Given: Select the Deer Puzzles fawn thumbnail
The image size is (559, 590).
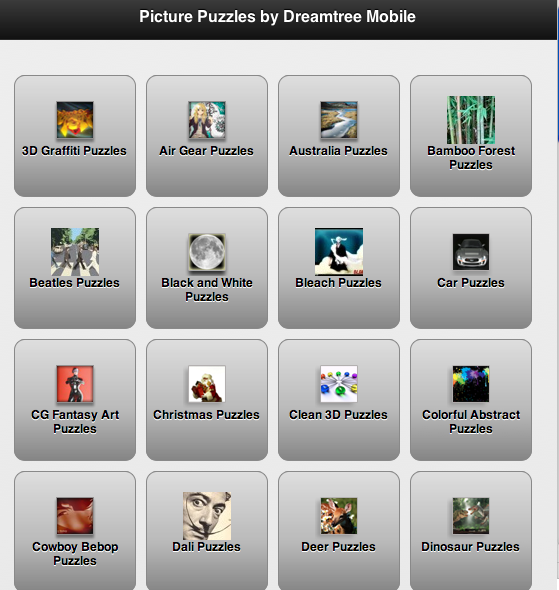Looking at the screenshot, I should point(339,516).
